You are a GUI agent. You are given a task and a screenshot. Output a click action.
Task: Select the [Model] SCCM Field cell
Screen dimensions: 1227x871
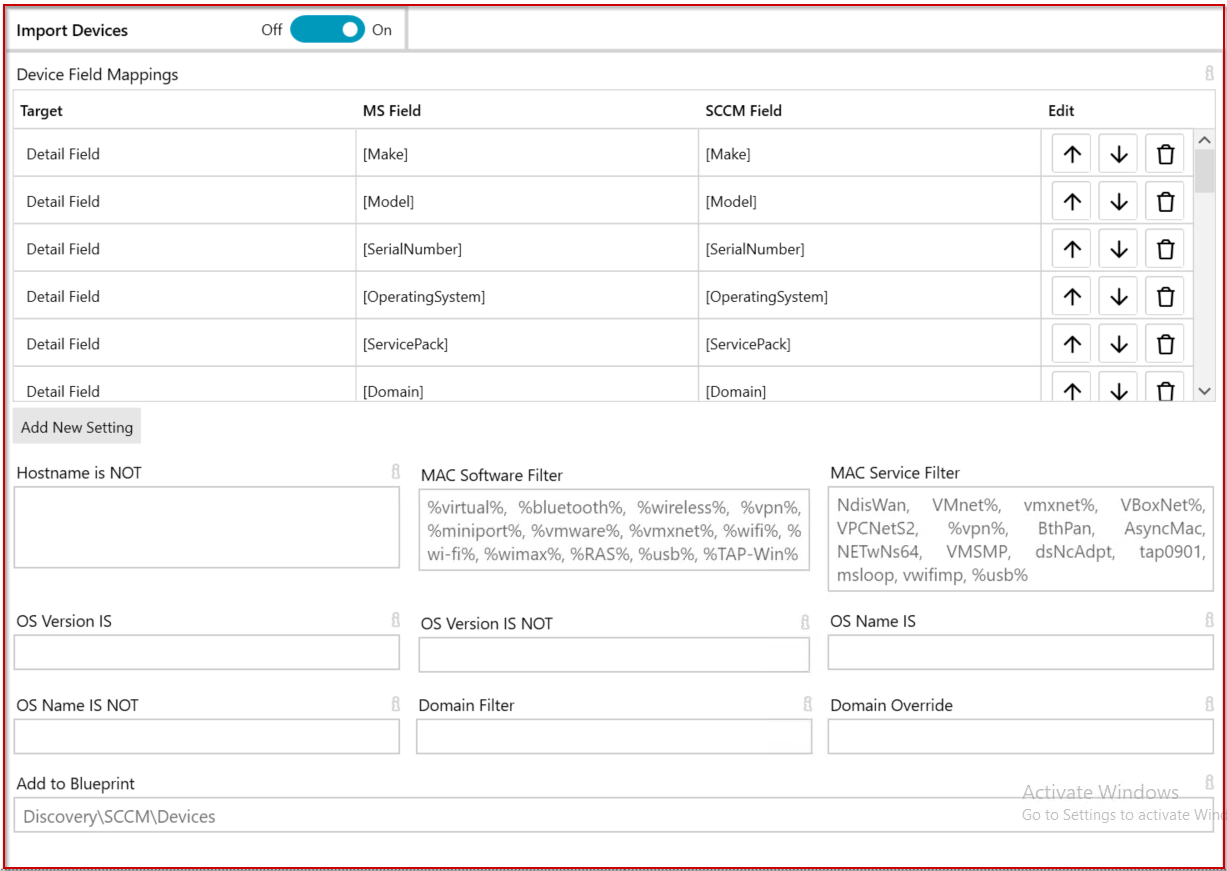pyautogui.click(x=870, y=201)
